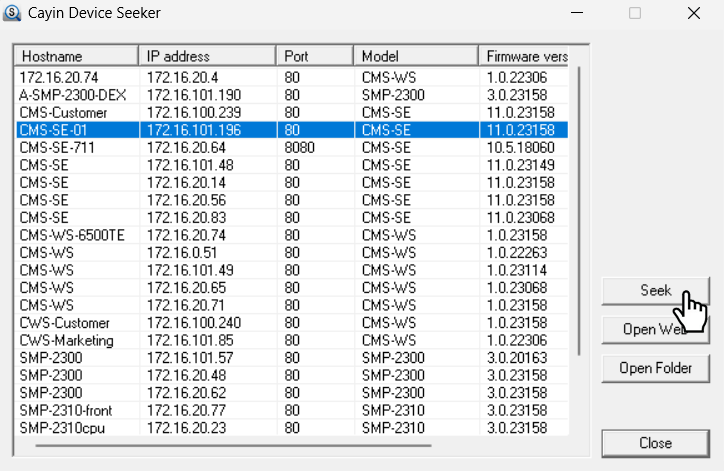Click firmware version 1.0.23114
Viewport: 724px width, 471px height.
click(x=517, y=271)
